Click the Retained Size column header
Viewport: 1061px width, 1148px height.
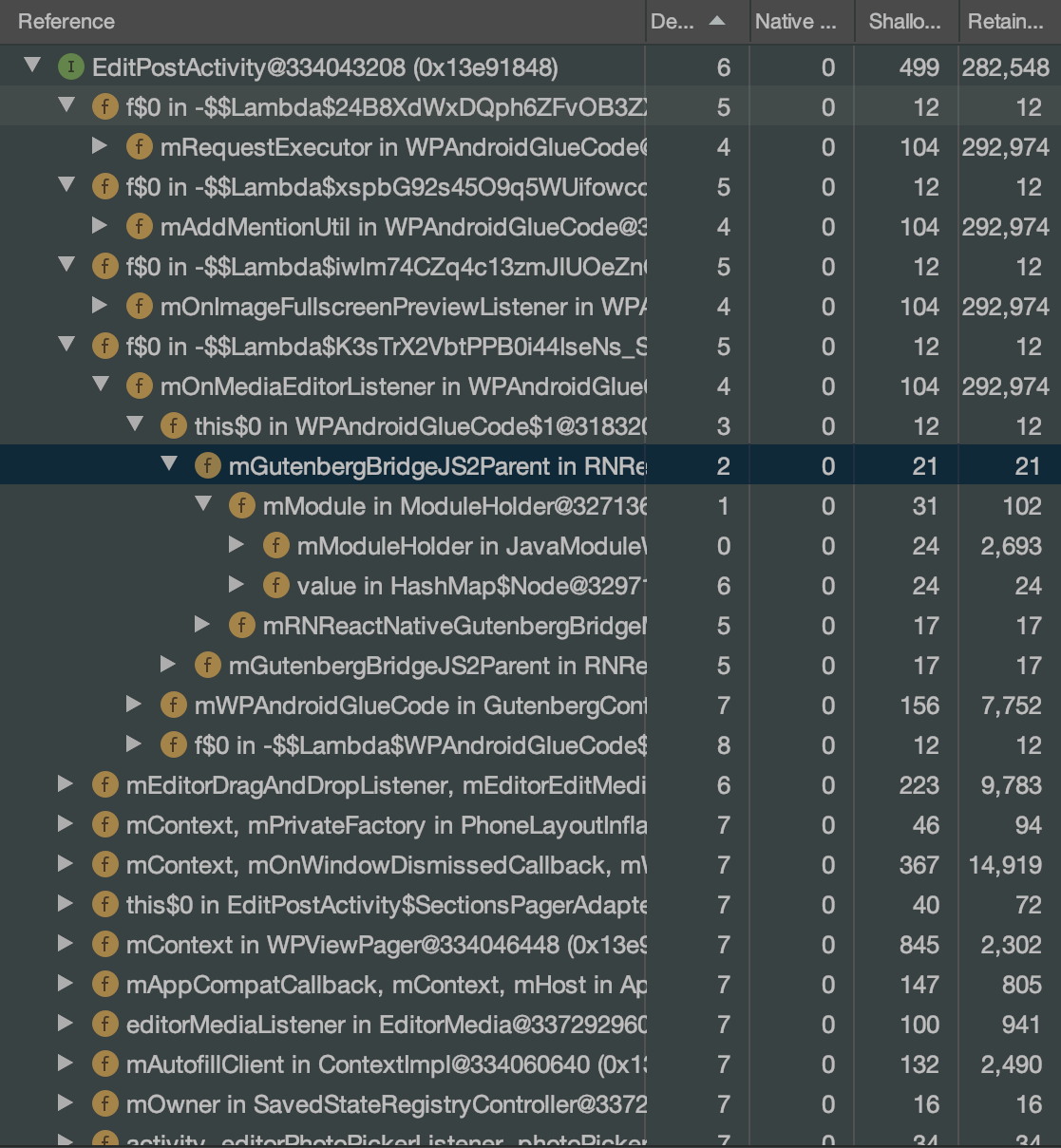tap(1009, 22)
